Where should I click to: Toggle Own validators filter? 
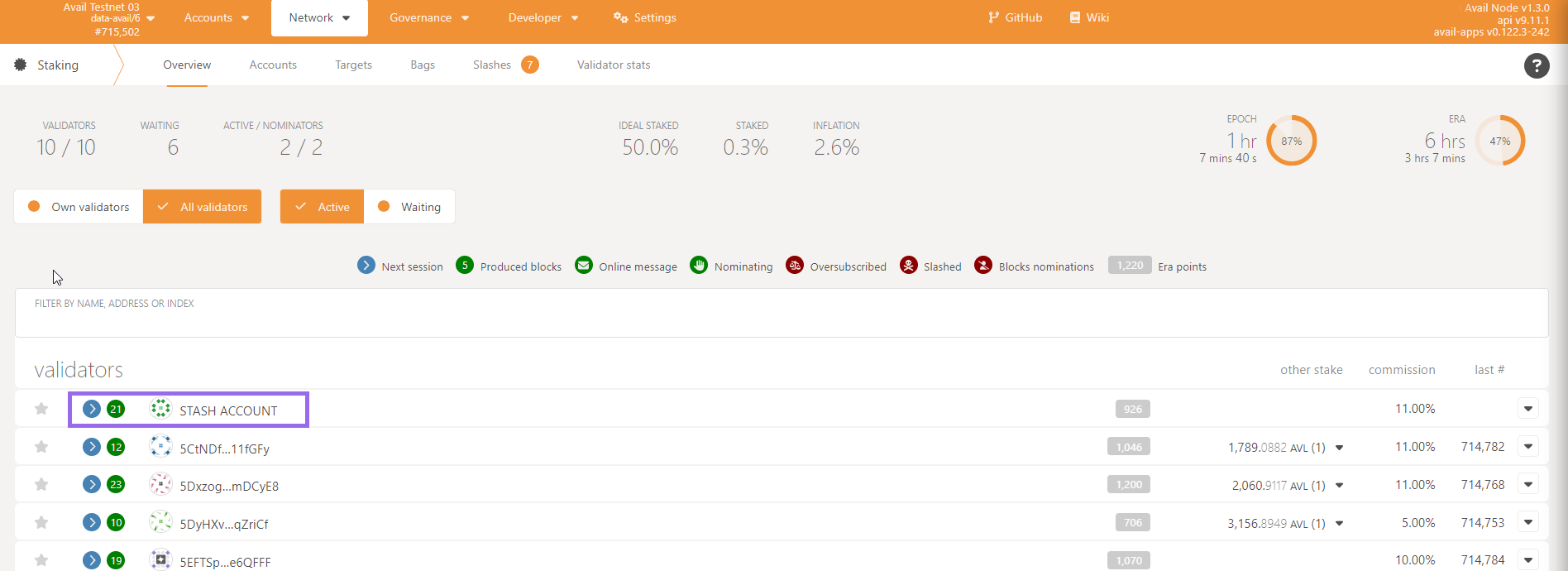(79, 207)
